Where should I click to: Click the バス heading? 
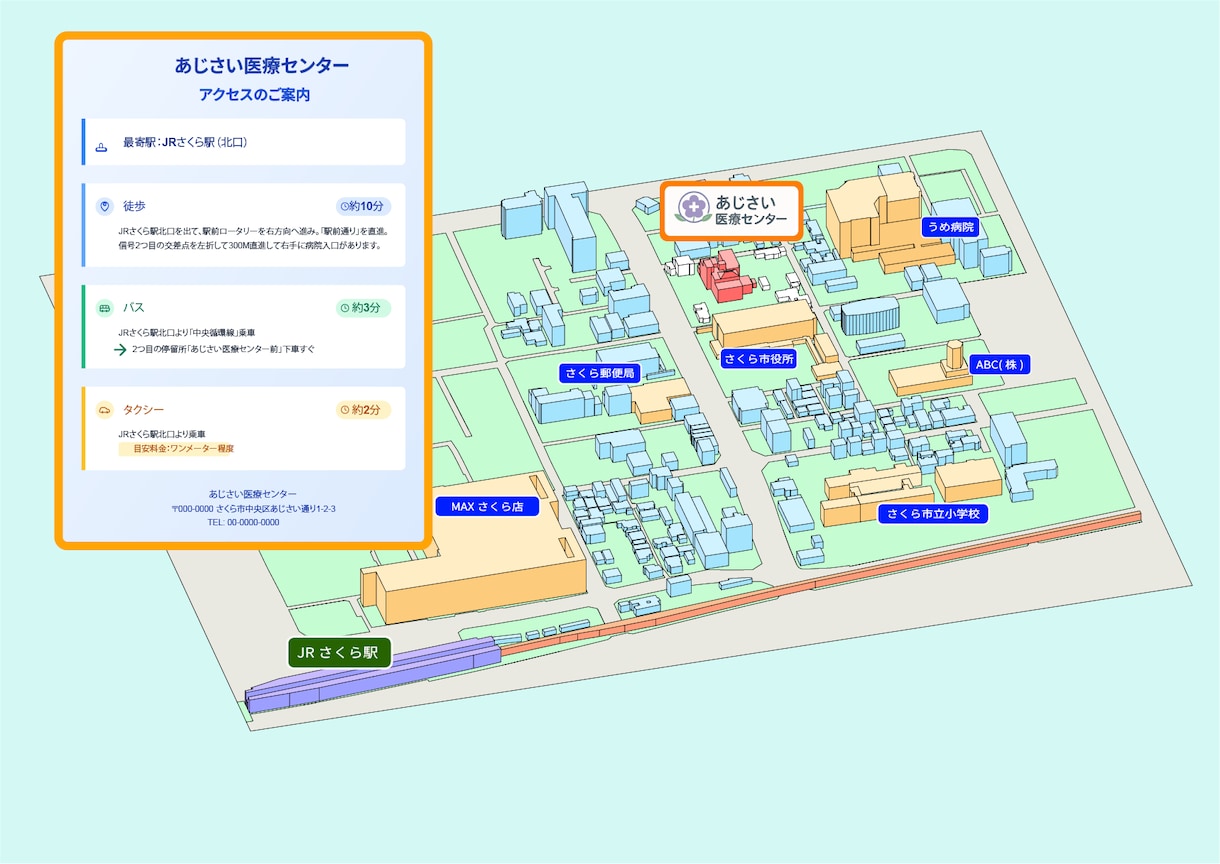click(134, 308)
